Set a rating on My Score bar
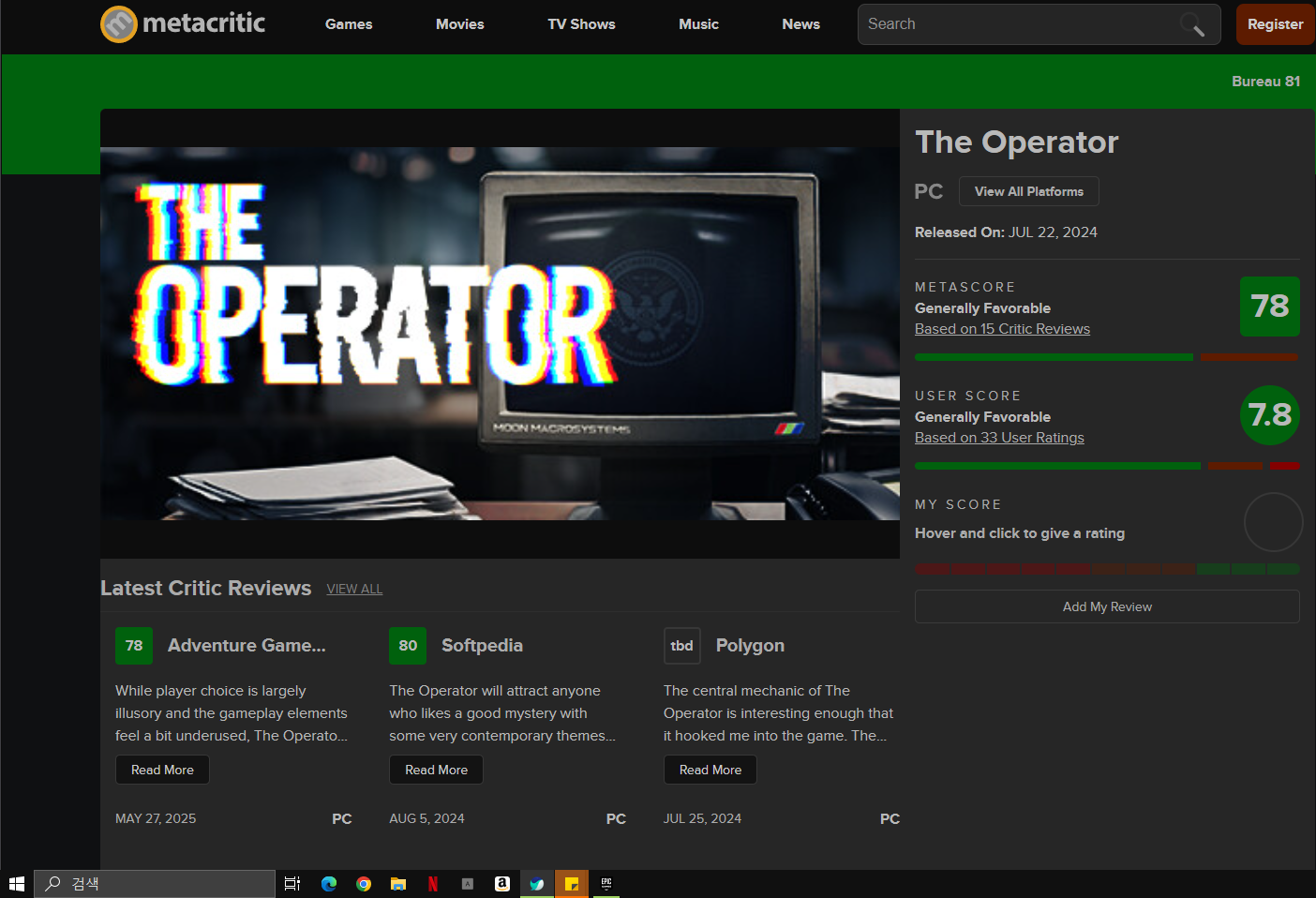 coord(1107,569)
